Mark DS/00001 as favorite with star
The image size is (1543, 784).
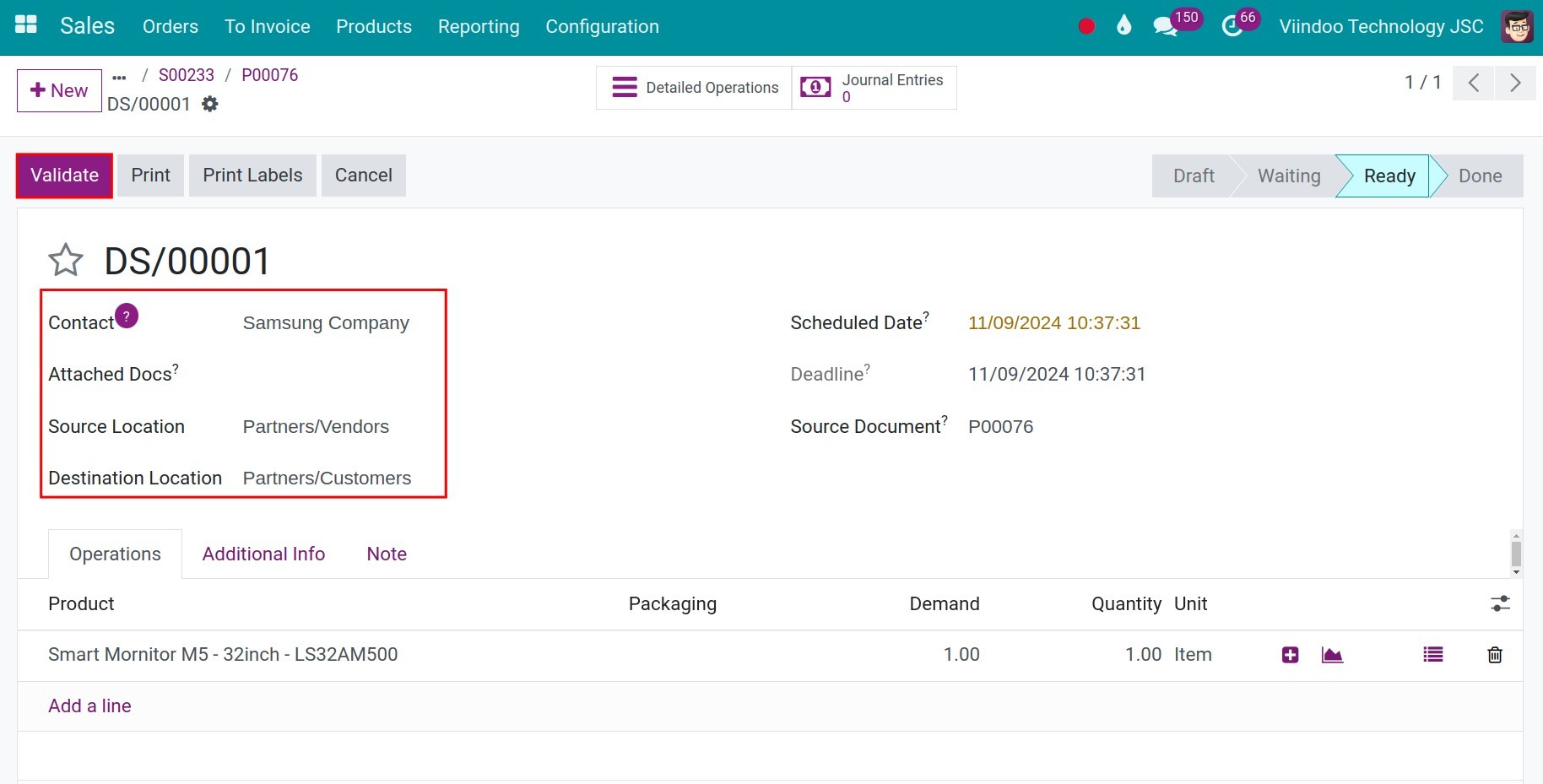point(66,260)
